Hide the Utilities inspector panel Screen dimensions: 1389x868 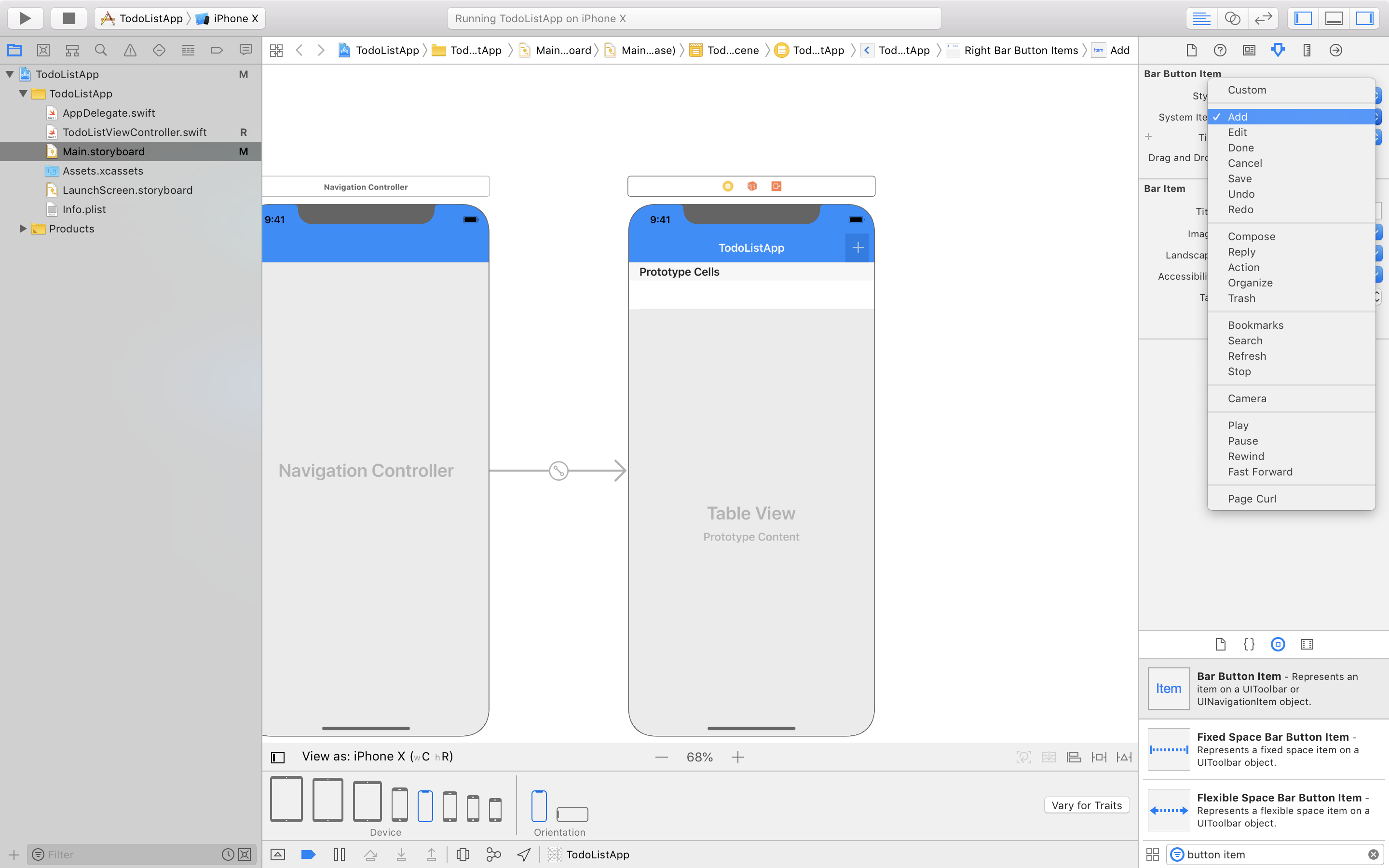tap(1364, 18)
